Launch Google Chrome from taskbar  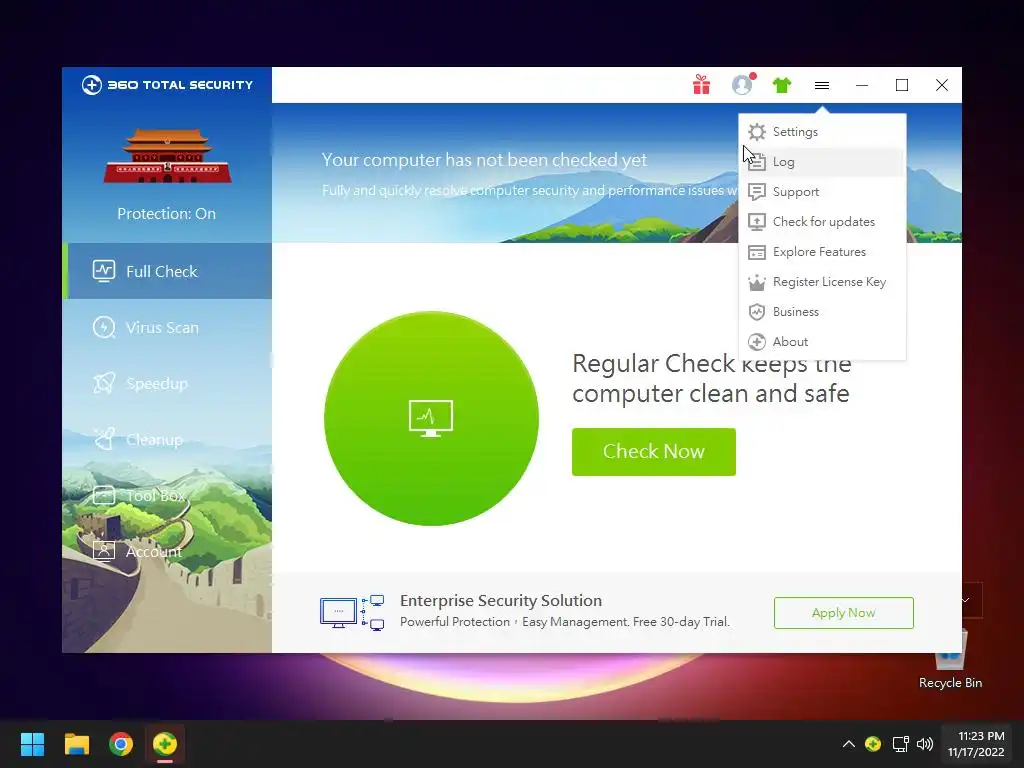[121, 744]
